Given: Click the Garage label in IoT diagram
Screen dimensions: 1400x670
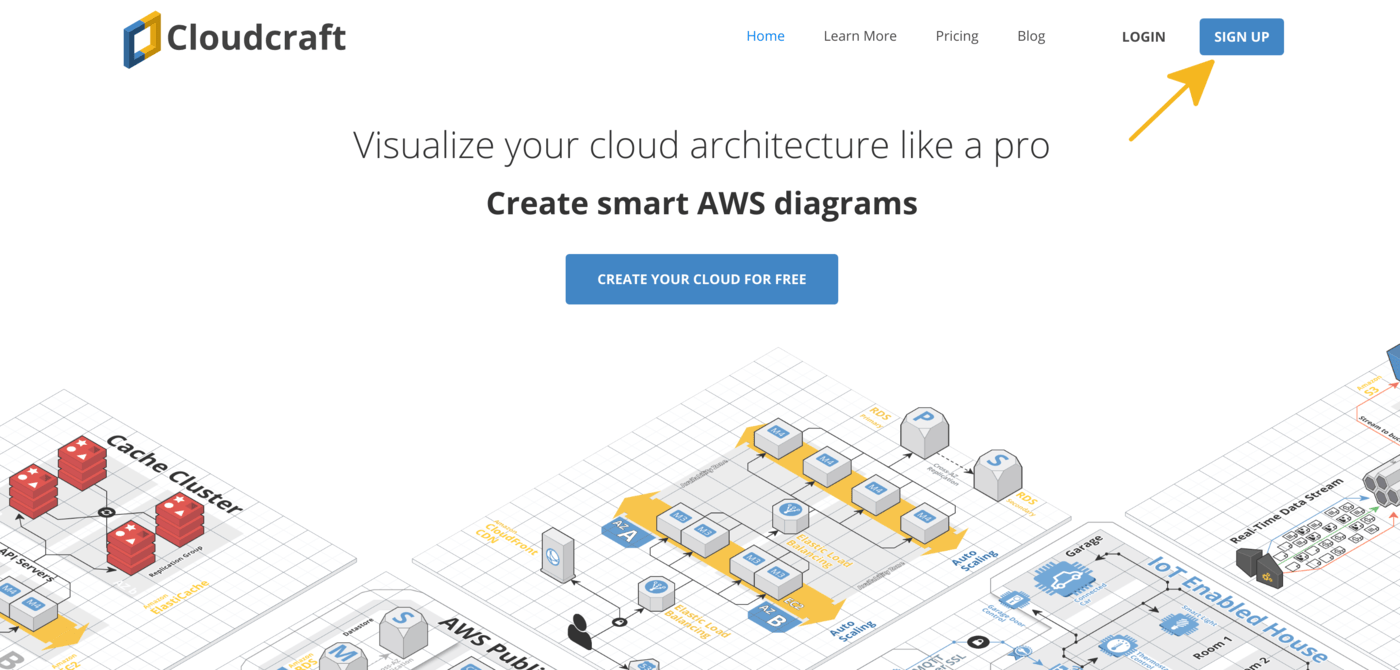Looking at the screenshot, I should (1085, 544).
